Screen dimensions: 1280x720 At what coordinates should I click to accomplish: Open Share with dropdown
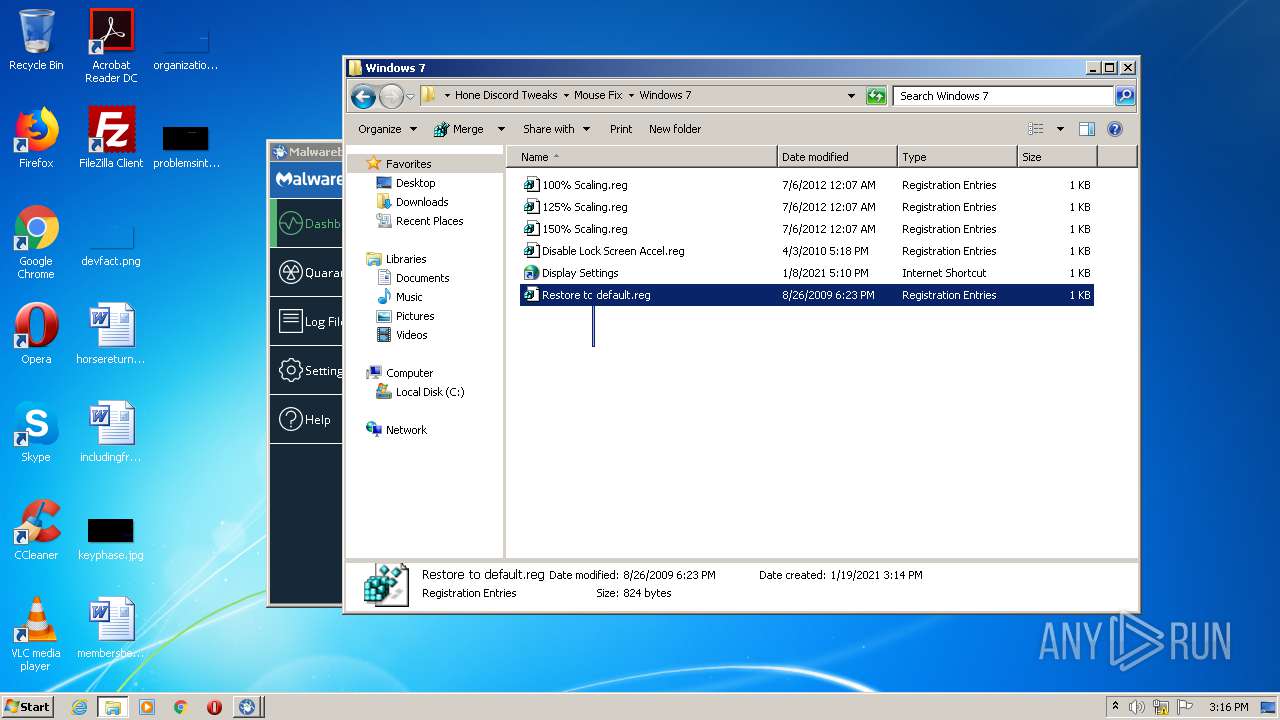pos(556,129)
